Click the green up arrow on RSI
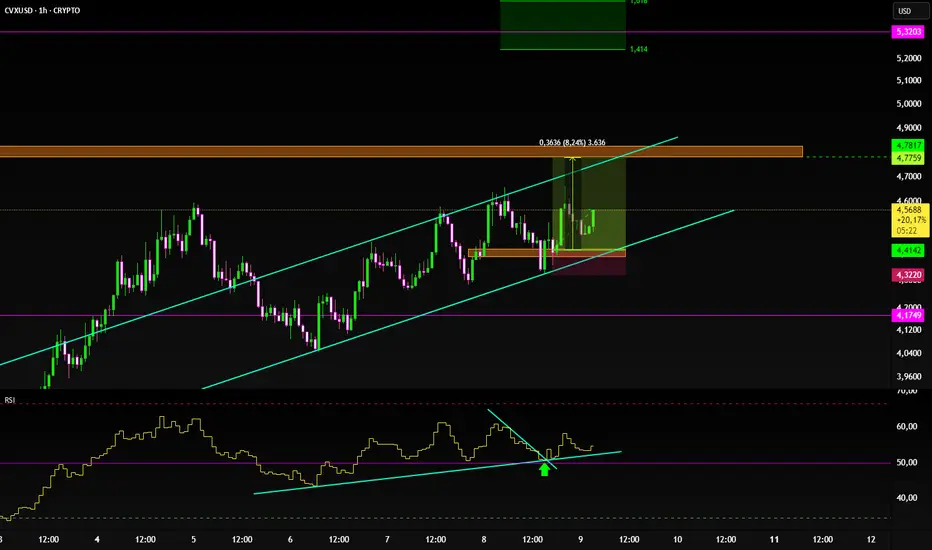 pyautogui.click(x=544, y=470)
